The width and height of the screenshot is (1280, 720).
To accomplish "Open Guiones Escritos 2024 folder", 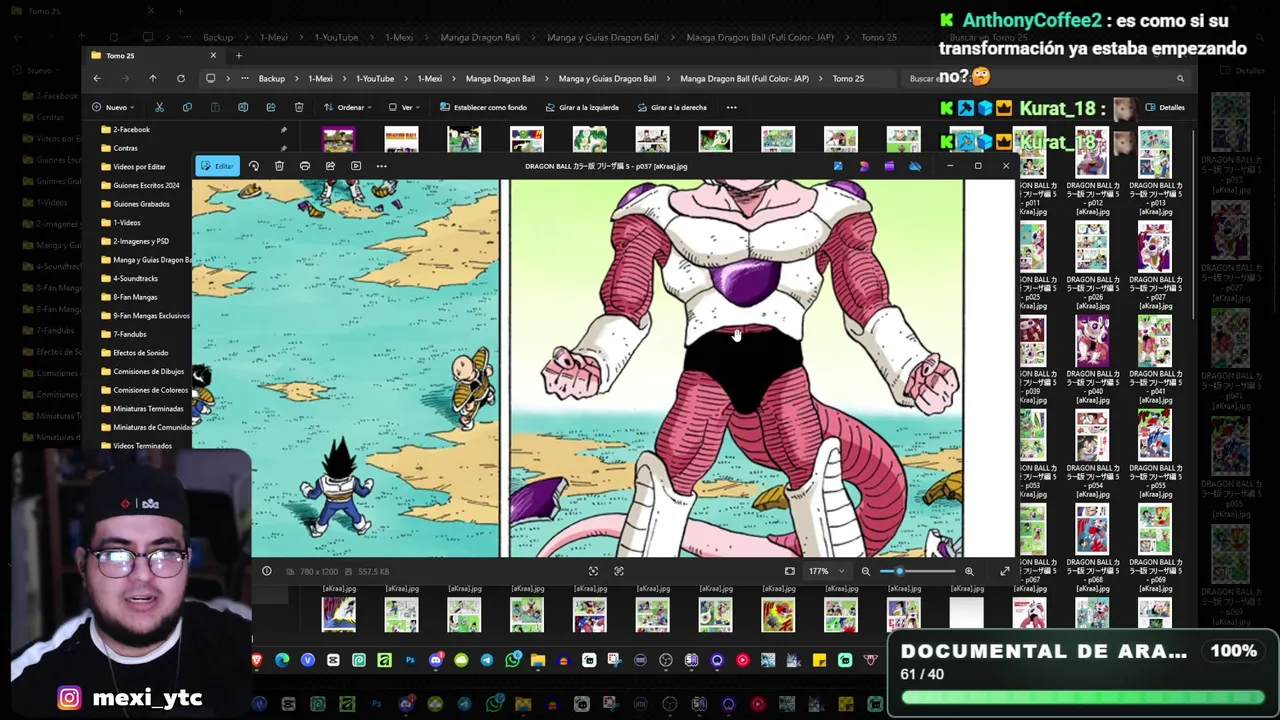I will [x=146, y=185].
